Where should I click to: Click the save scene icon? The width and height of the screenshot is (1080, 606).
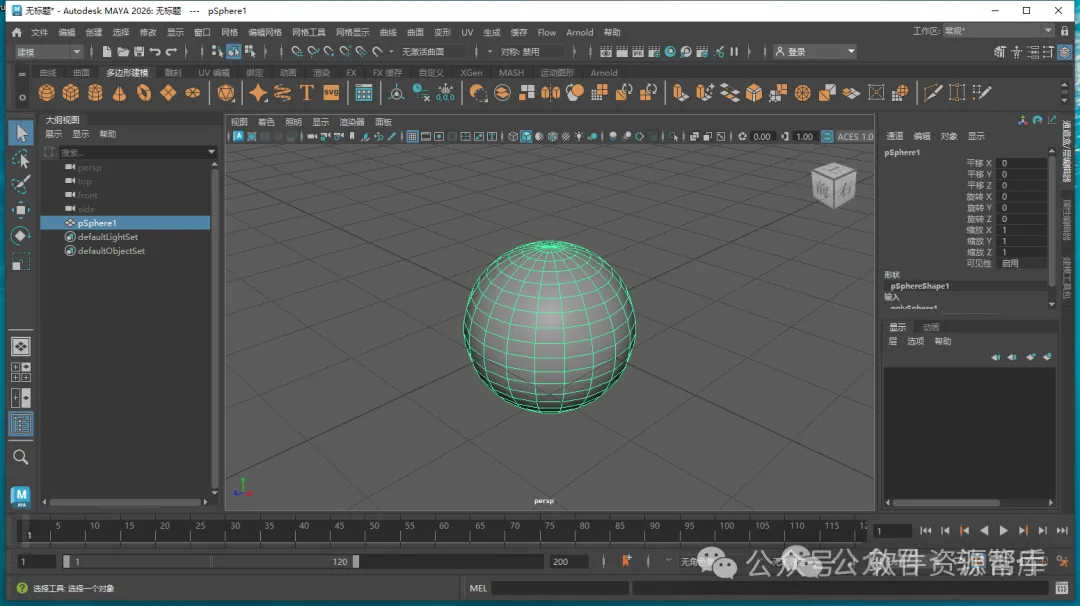pos(139,52)
